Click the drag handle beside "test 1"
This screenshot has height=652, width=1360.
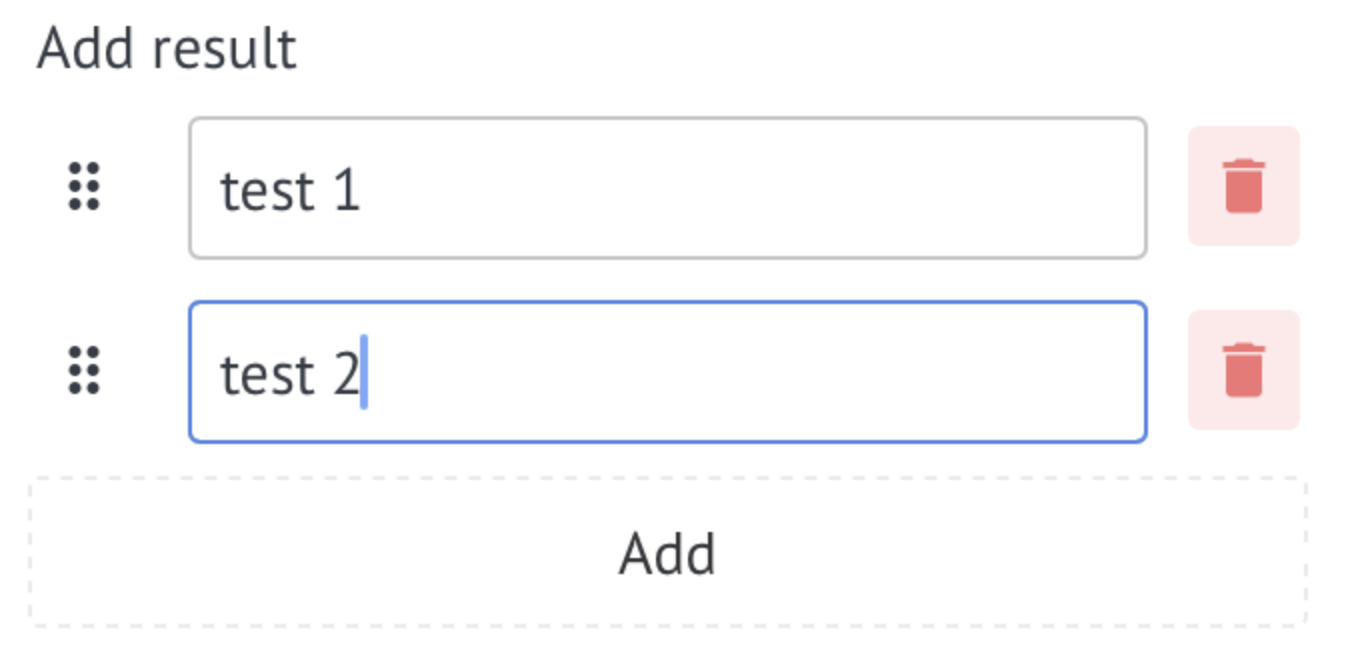tap(84, 186)
